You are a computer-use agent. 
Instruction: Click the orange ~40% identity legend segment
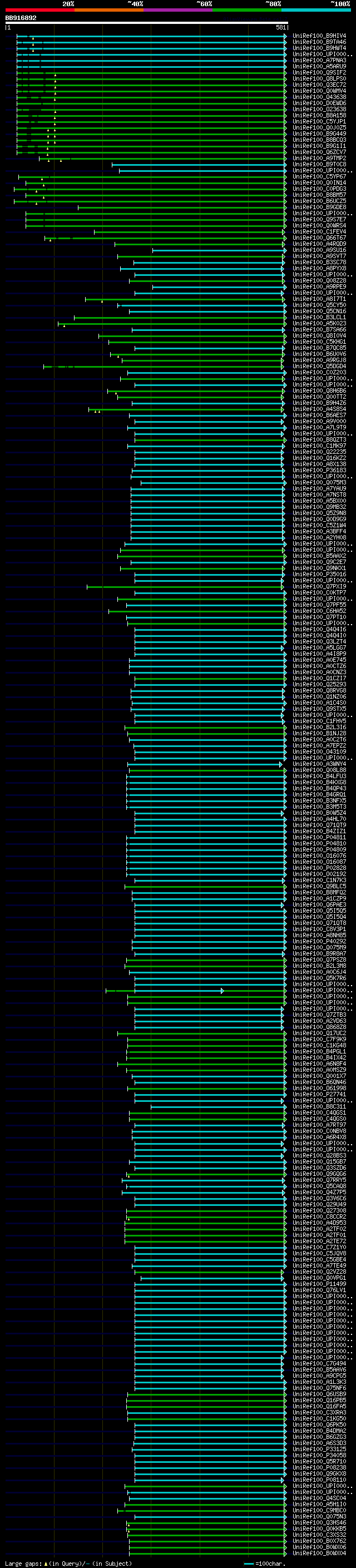(x=109, y=11)
